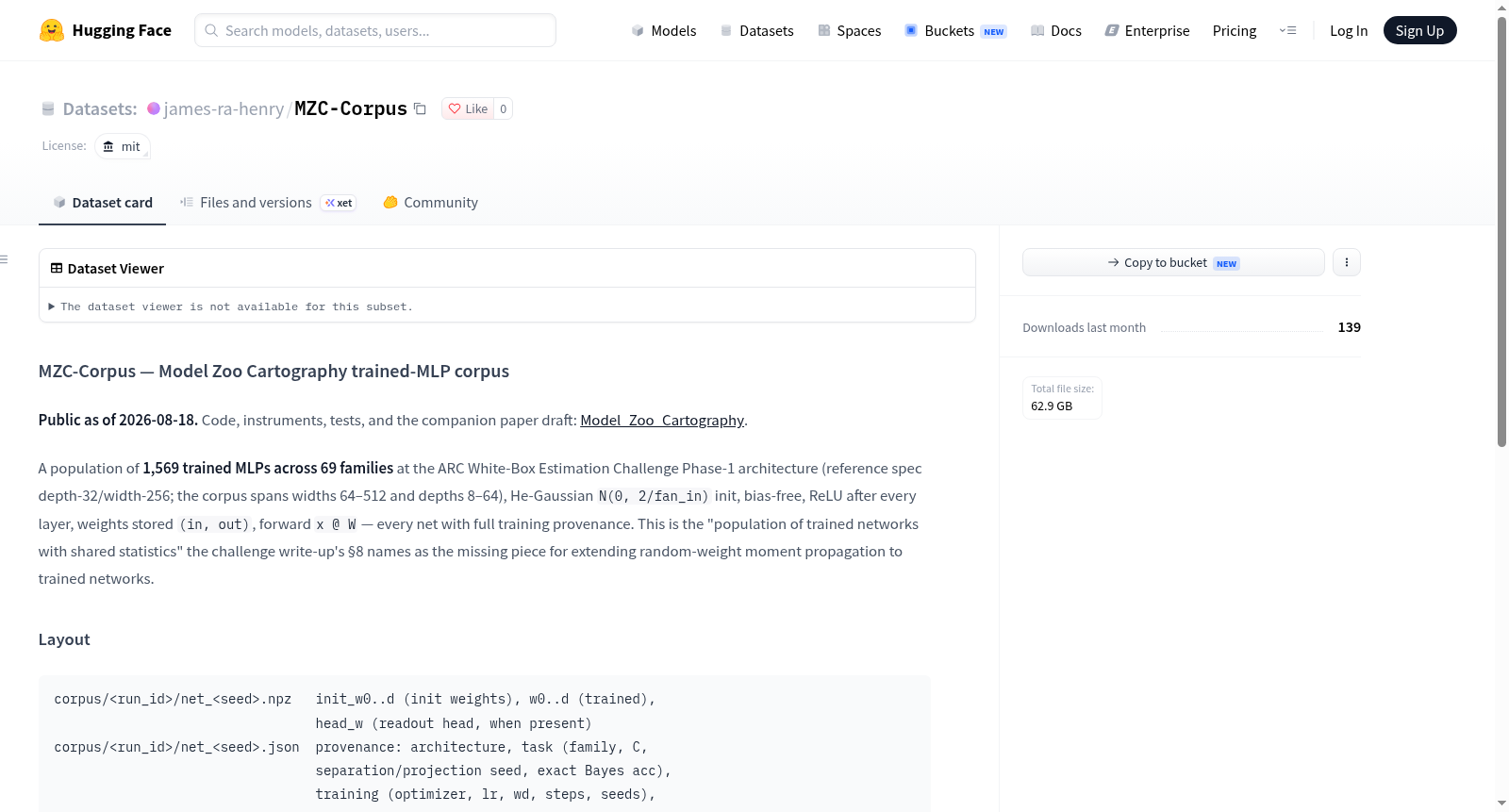Image resolution: width=1509 pixels, height=812 pixels.
Task: Click the mit license tag
Action: 123,146
